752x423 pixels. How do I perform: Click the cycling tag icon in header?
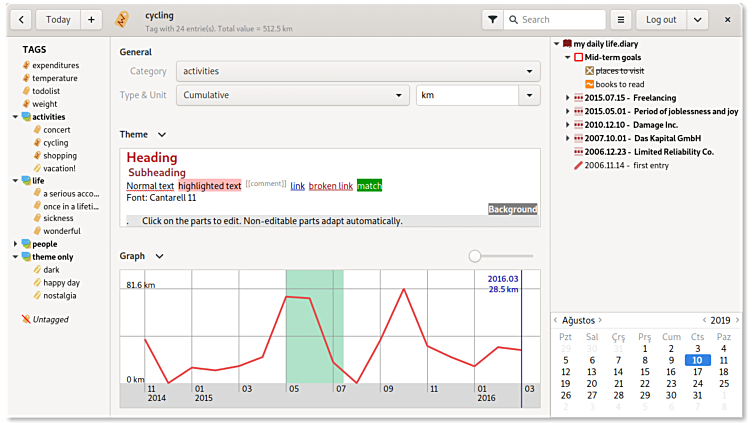pyautogui.click(x=122, y=19)
